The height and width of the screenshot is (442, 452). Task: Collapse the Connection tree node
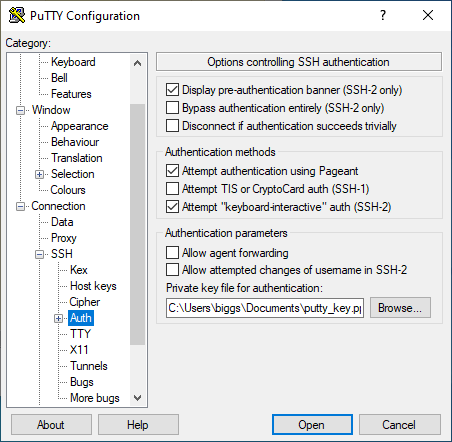pyautogui.click(x=20, y=206)
